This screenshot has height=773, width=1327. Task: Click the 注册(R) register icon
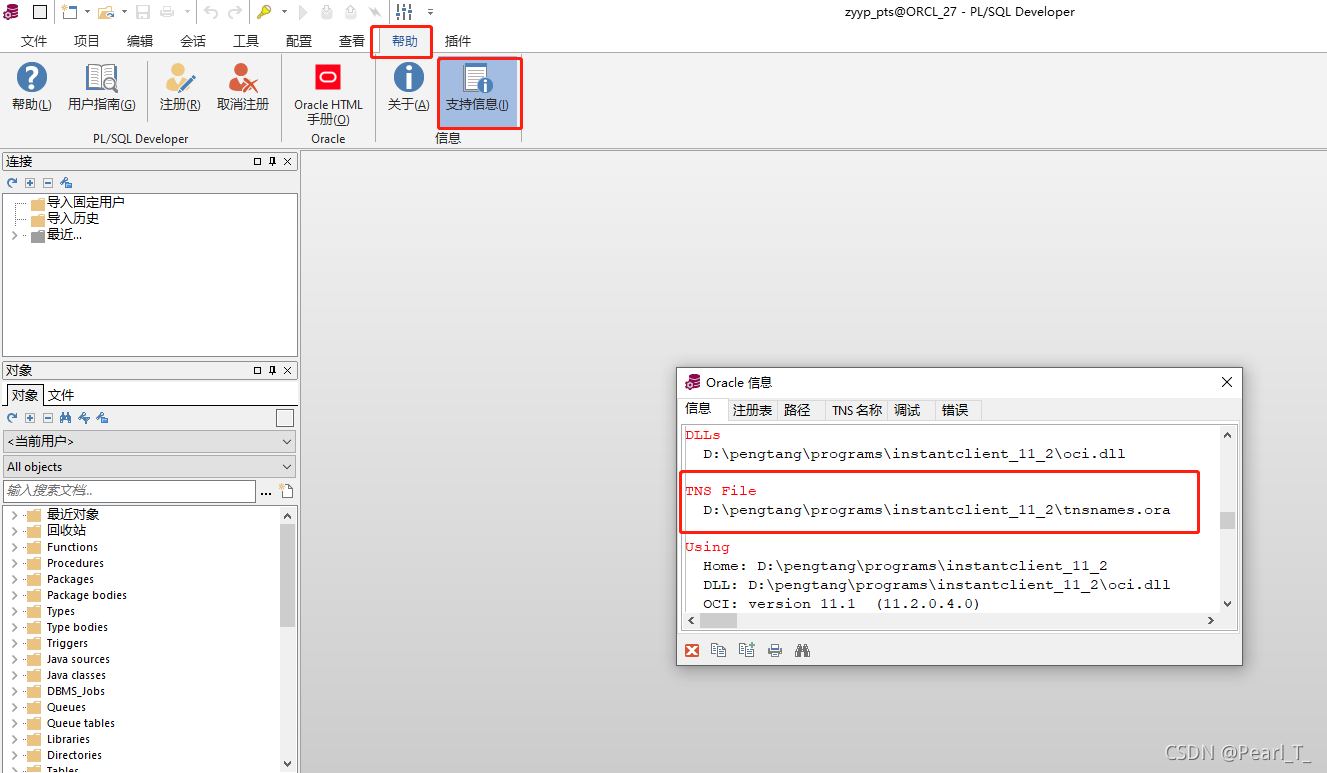coord(180,87)
